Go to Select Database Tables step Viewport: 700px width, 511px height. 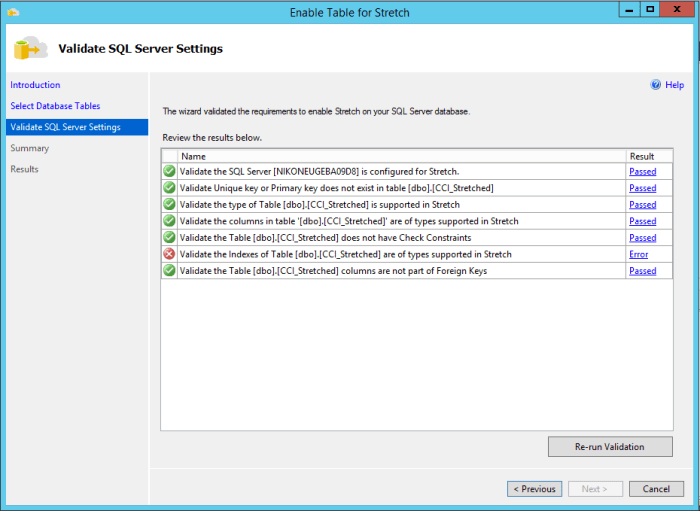click(x=55, y=106)
